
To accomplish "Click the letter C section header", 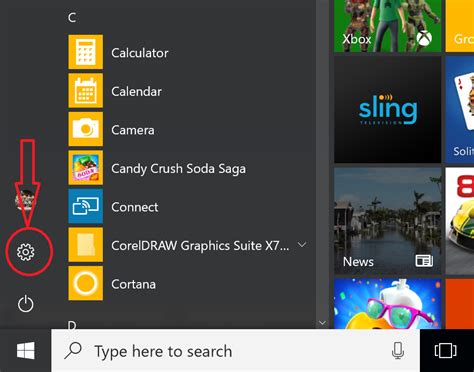I will click(72, 17).
